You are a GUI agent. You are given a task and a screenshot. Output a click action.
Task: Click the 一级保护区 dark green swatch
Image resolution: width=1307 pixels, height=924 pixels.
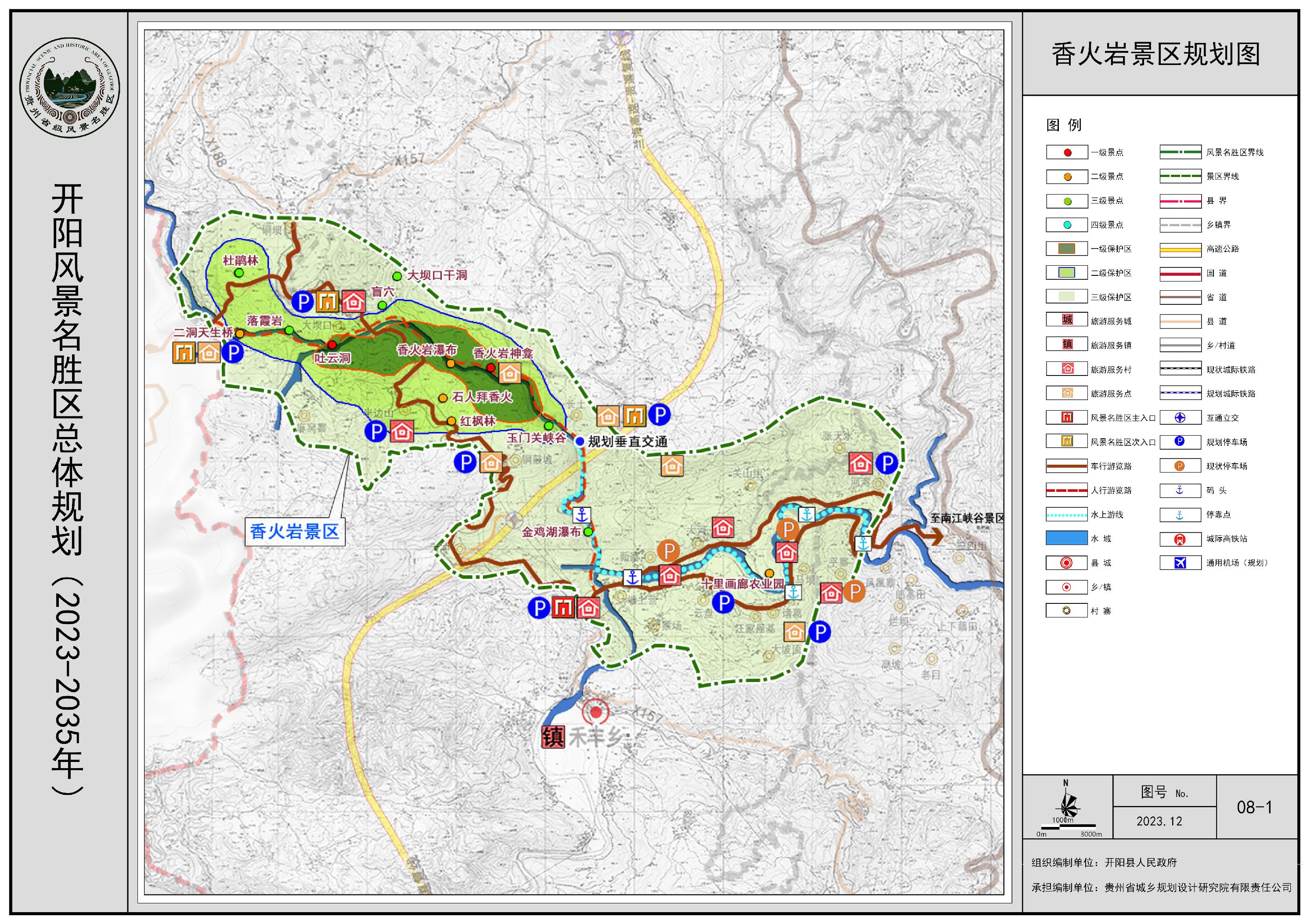[x=1067, y=249]
